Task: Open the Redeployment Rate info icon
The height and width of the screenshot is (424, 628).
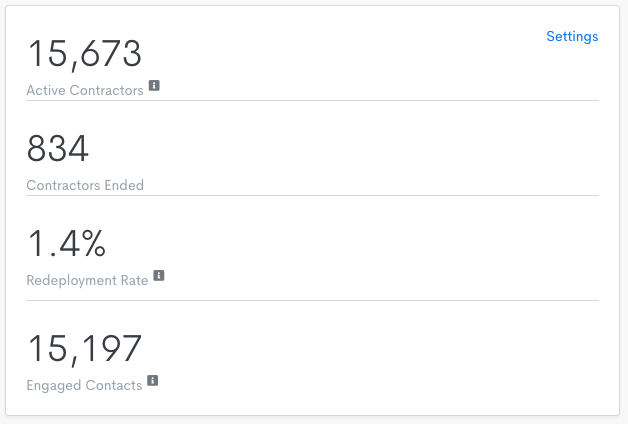Action: [x=159, y=276]
